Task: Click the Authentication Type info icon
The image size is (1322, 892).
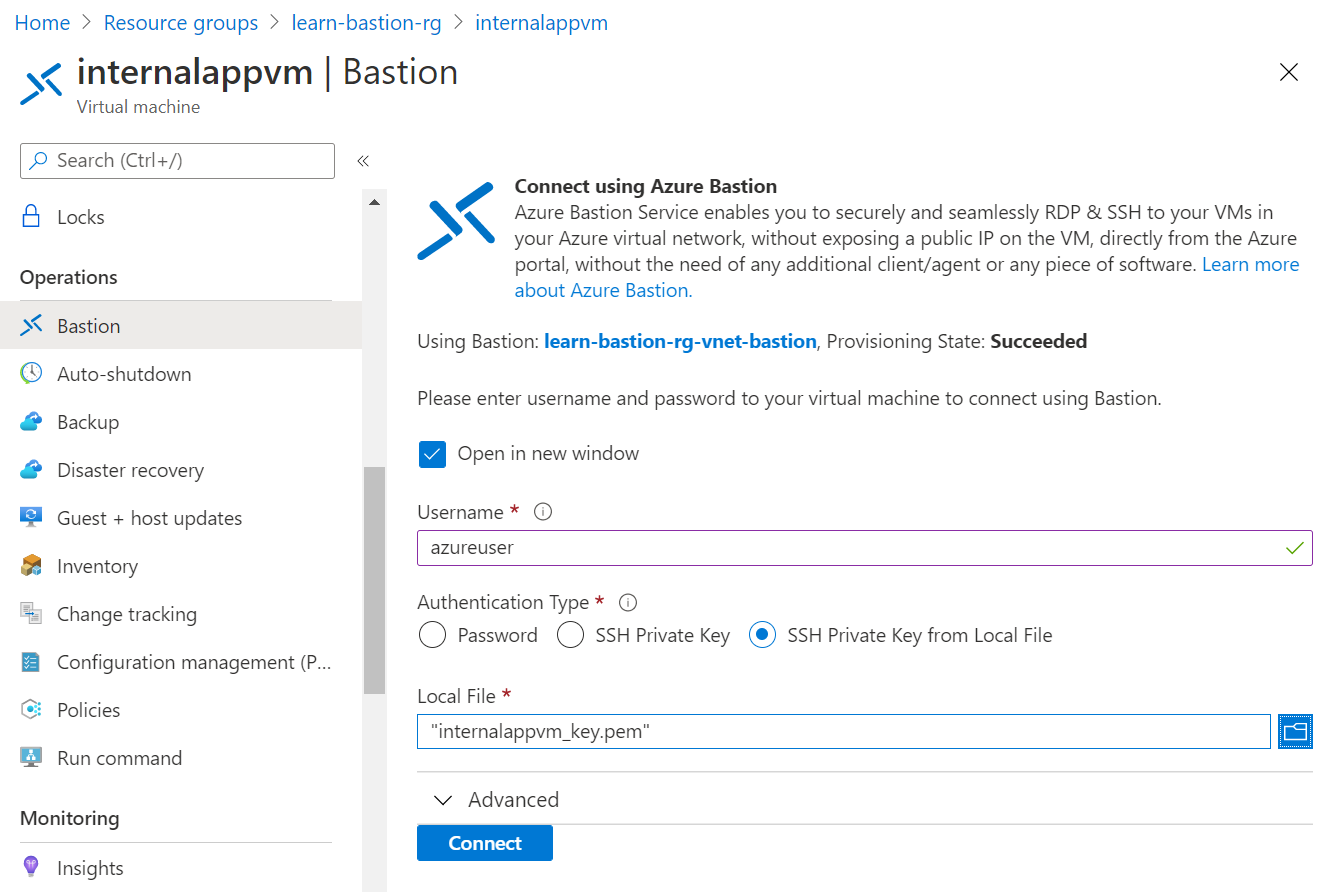Action: tap(628, 602)
